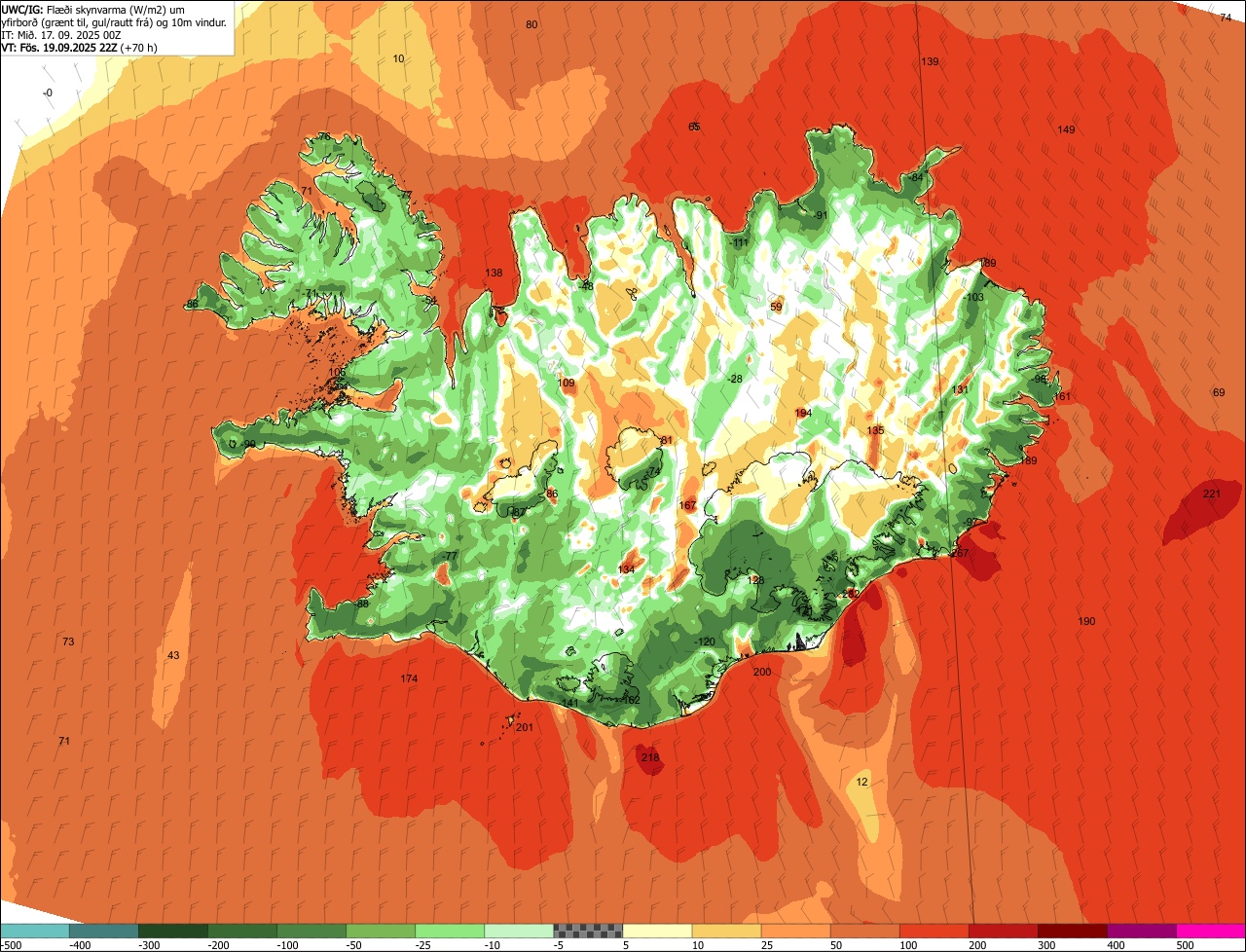Click the green legend swatch between -200 and -100
The image size is (1246, 952).
point(241,931)
